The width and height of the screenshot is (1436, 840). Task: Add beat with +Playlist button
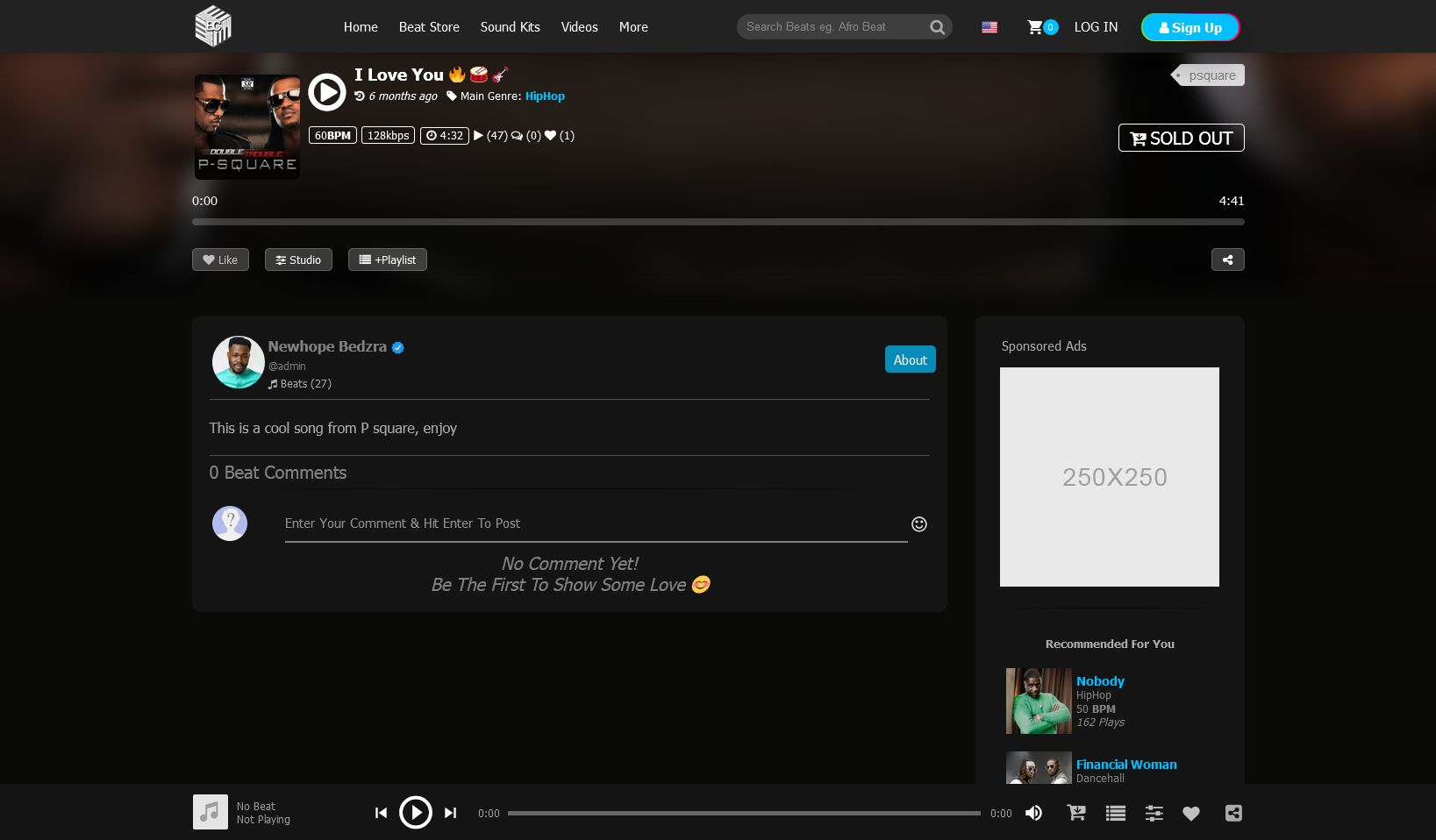coord(388,260)
